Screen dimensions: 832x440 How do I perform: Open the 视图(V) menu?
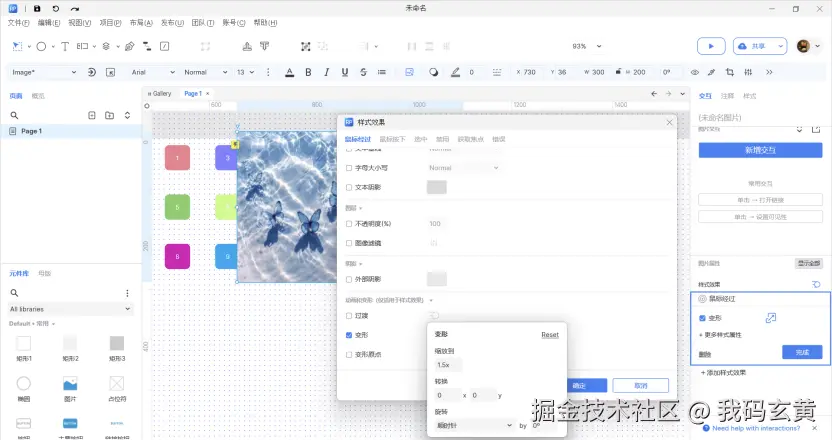pos(80,23)
